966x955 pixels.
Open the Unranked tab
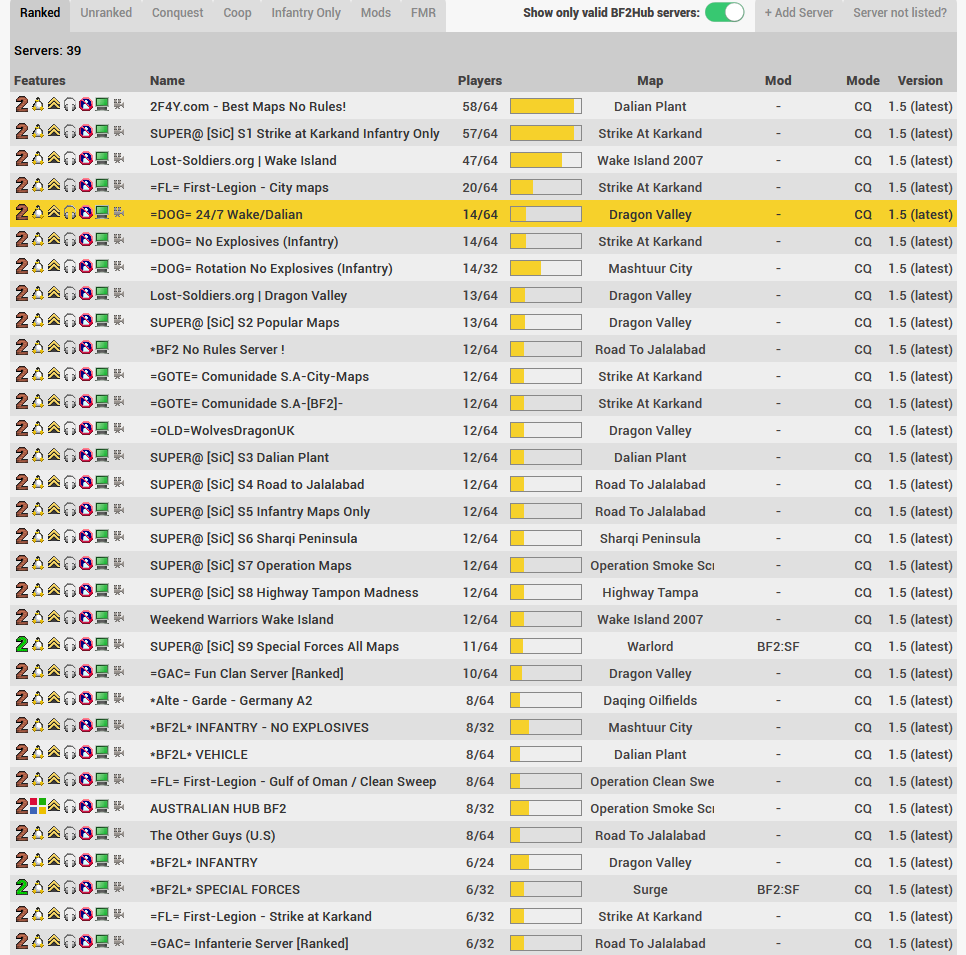point(106,13)
